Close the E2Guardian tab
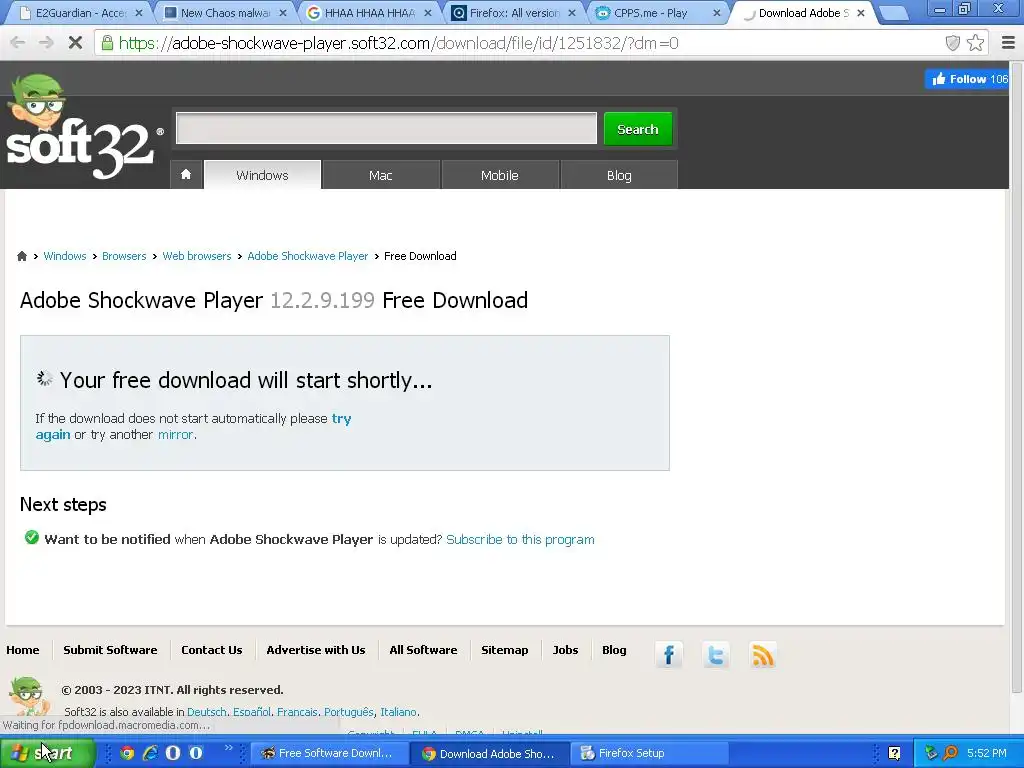Screen dimensions: 1024x768 [138, 13]
